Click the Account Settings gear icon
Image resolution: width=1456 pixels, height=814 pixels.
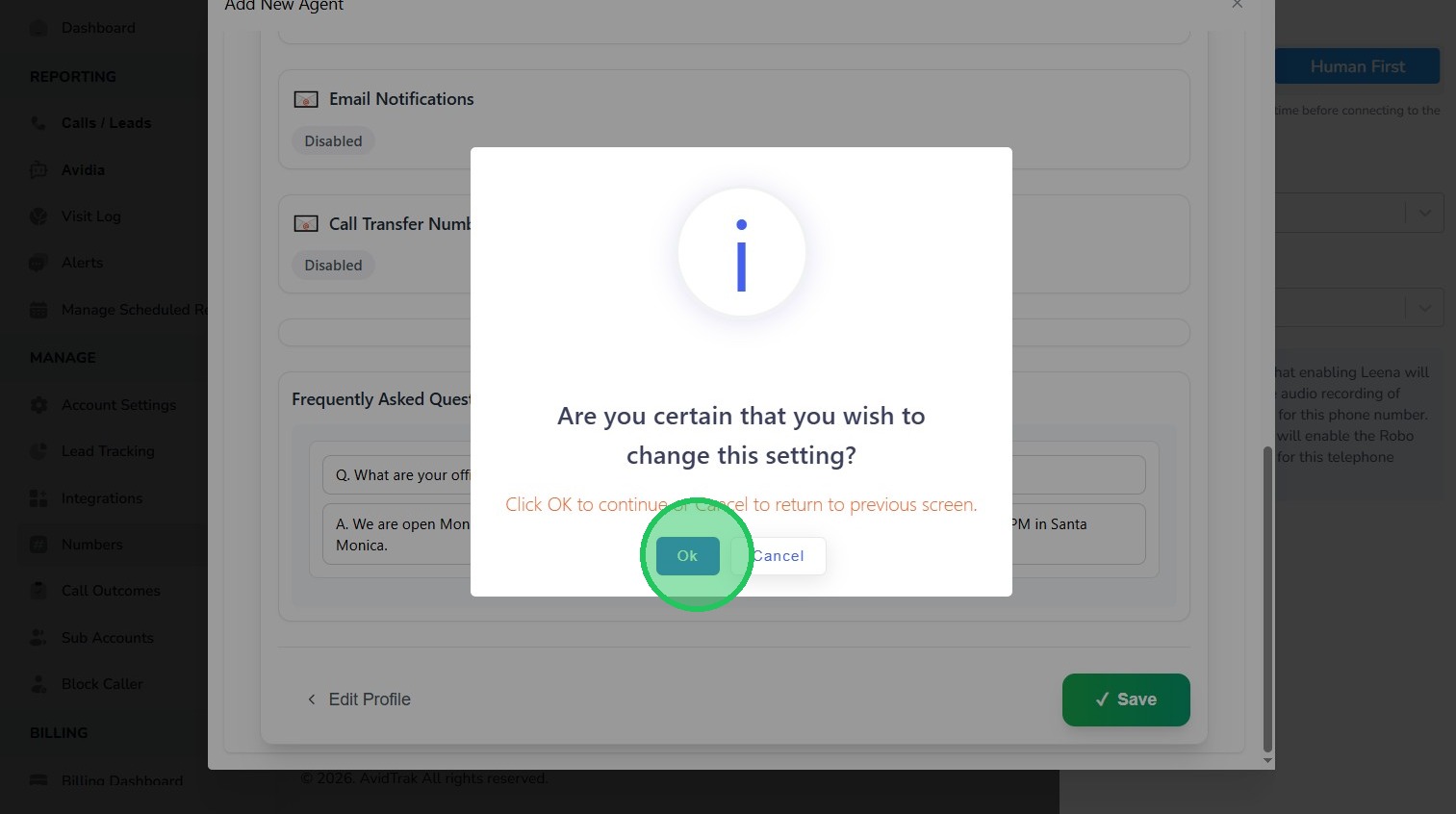(38, 405)
